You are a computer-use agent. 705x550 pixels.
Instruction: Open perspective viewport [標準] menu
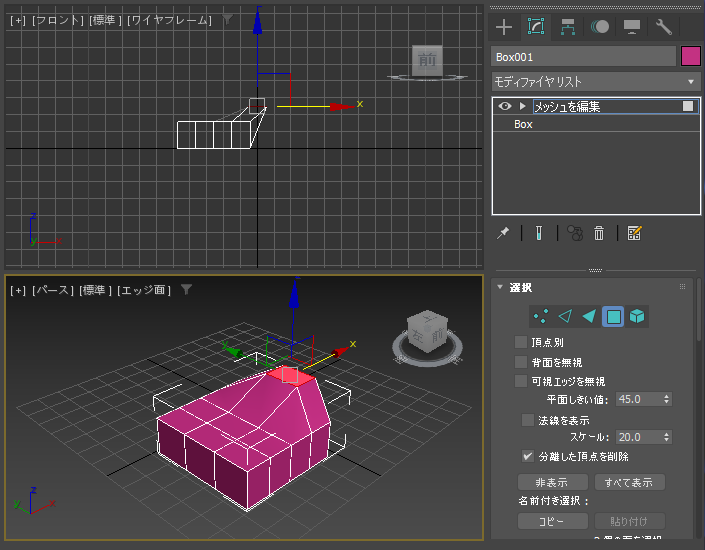point(95,291)
